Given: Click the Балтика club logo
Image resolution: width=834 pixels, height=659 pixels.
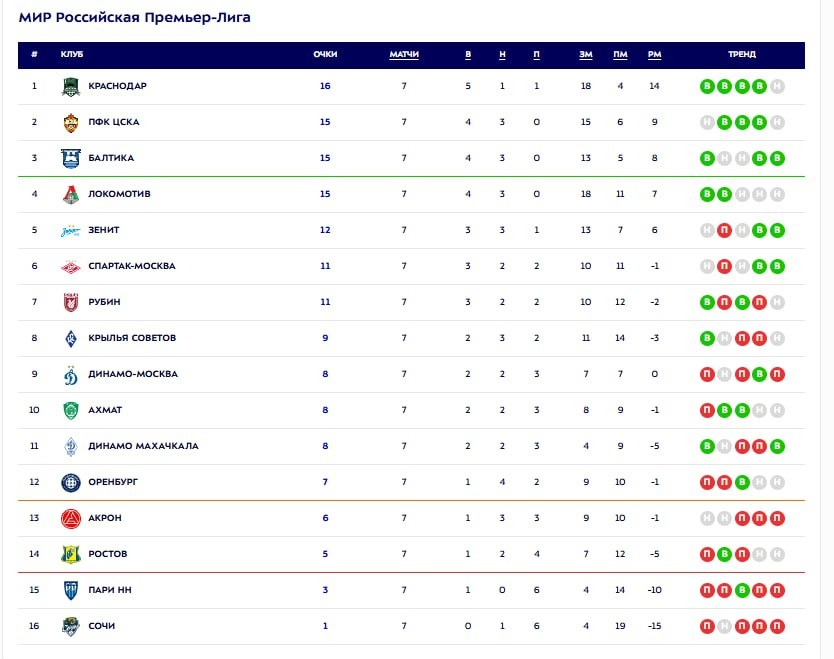Looking at the screenshot, I should coord(71,158).
